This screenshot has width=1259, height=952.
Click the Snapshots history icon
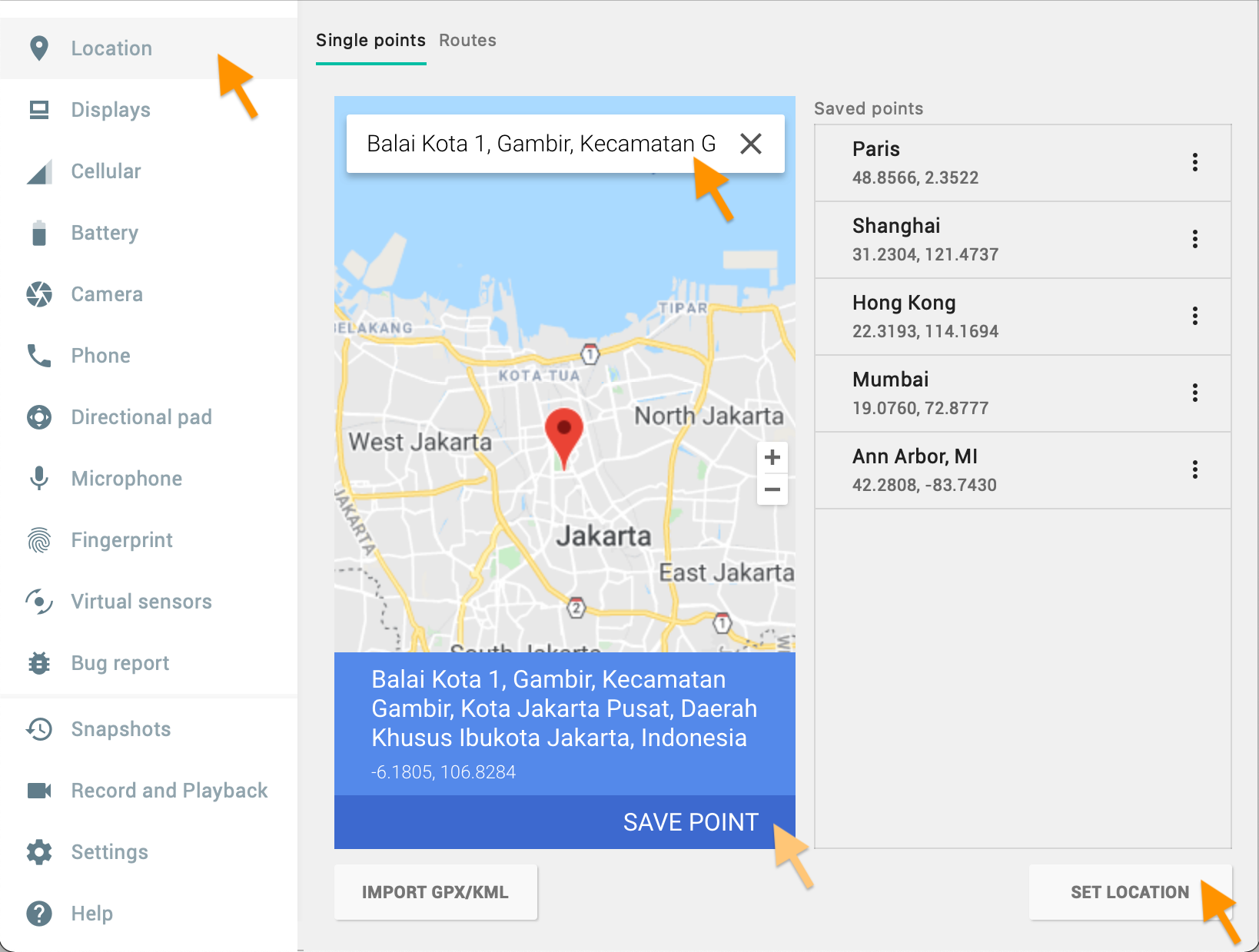[x=39, y=729]
